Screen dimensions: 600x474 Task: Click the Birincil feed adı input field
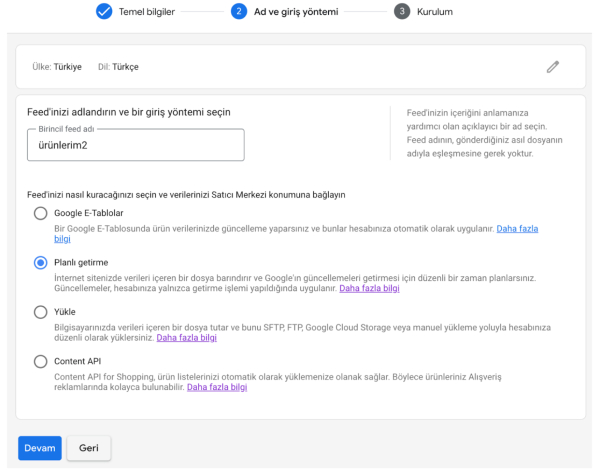(135, 146)
